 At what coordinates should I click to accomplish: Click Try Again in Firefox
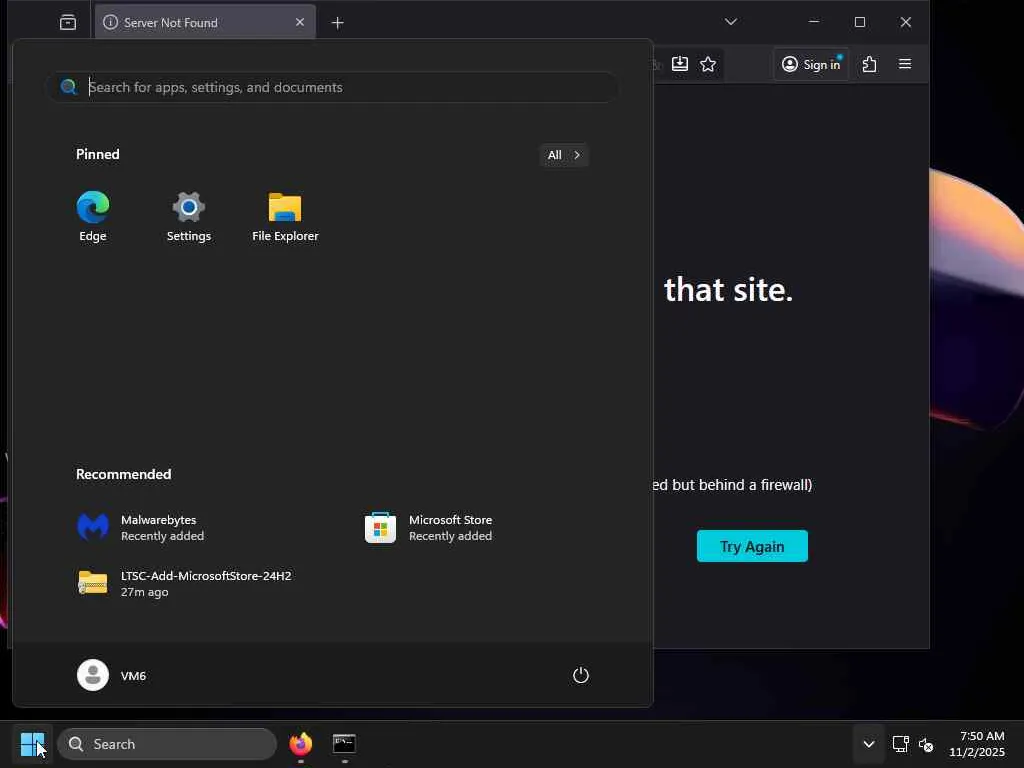click(752, 546)
